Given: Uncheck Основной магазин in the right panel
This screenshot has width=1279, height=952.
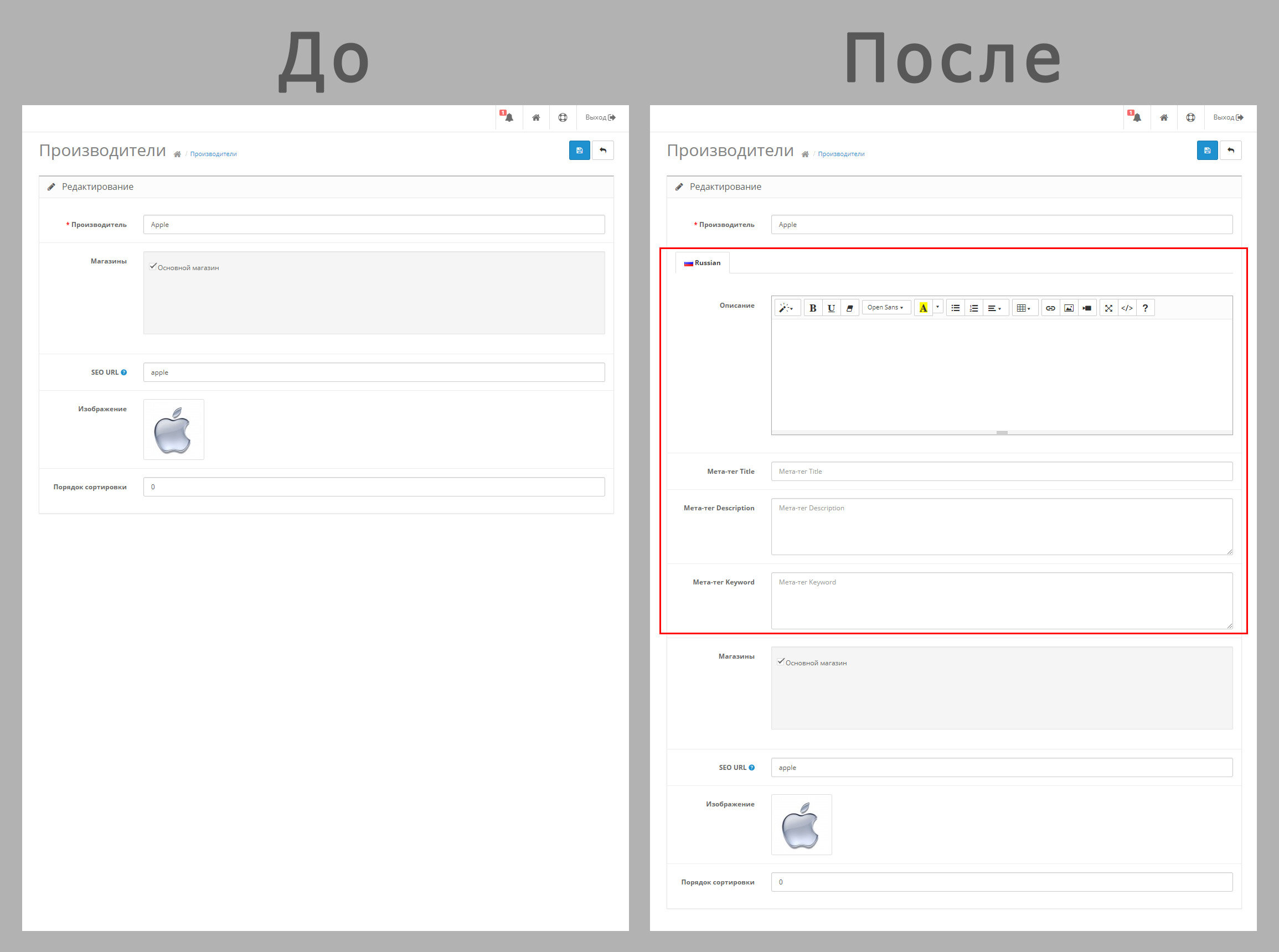Looking at the screenshot, I should 781,661.
